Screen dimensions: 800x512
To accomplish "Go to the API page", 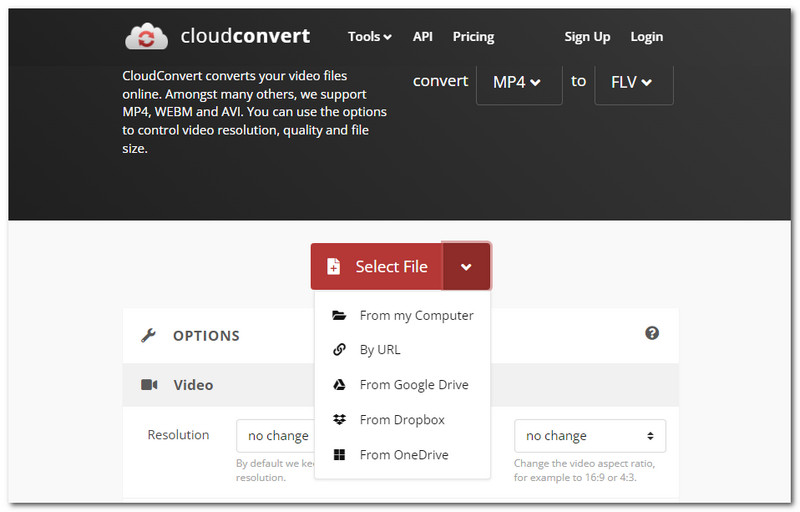I will tap(423, 37).
